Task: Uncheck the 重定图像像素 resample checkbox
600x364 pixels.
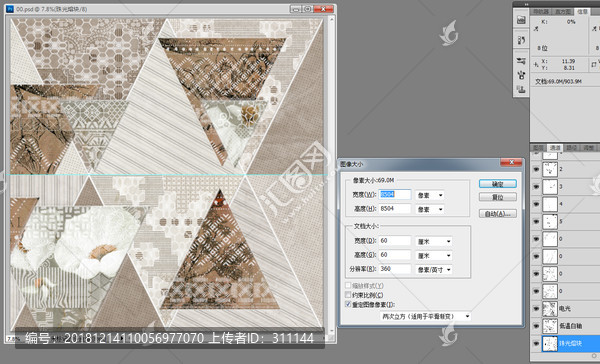Action: click(x=348, y=304)
